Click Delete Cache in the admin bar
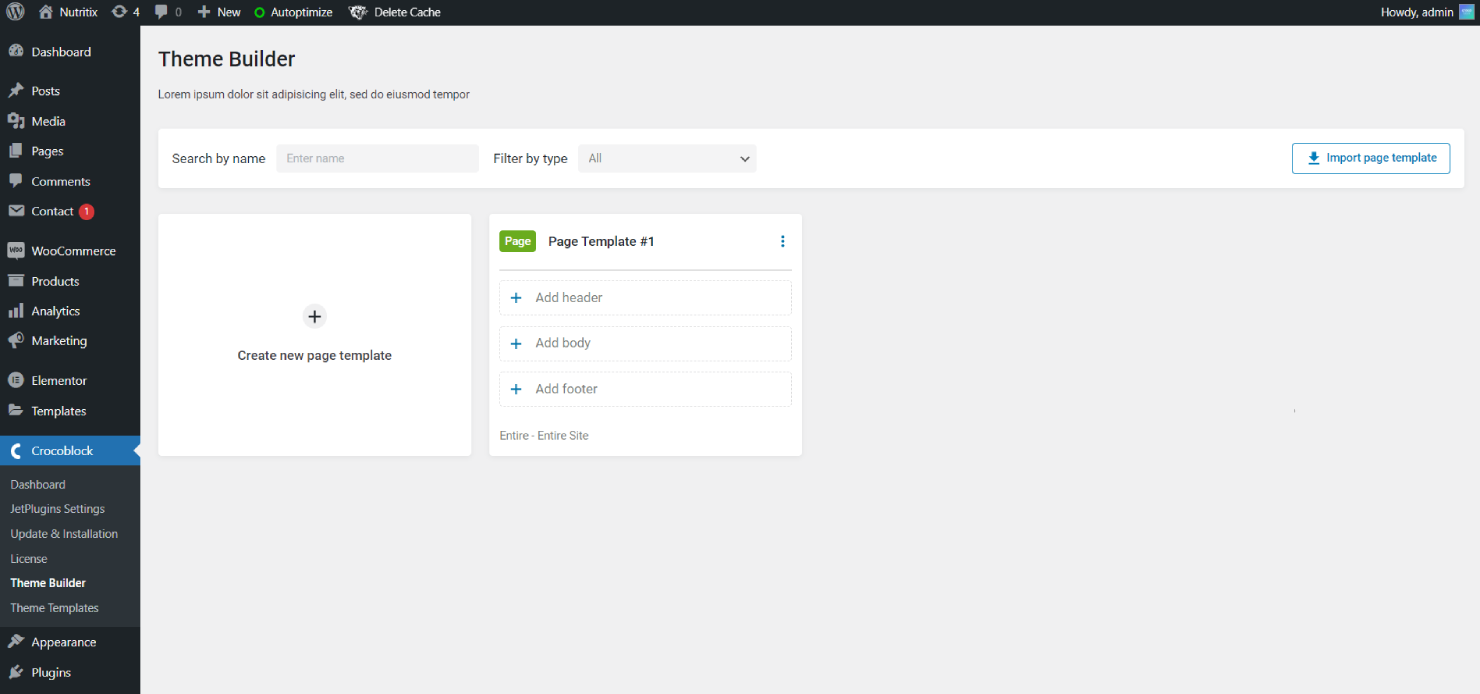Image resolution: width=1480 pixels, height=694 pixels. pos(407,12)
